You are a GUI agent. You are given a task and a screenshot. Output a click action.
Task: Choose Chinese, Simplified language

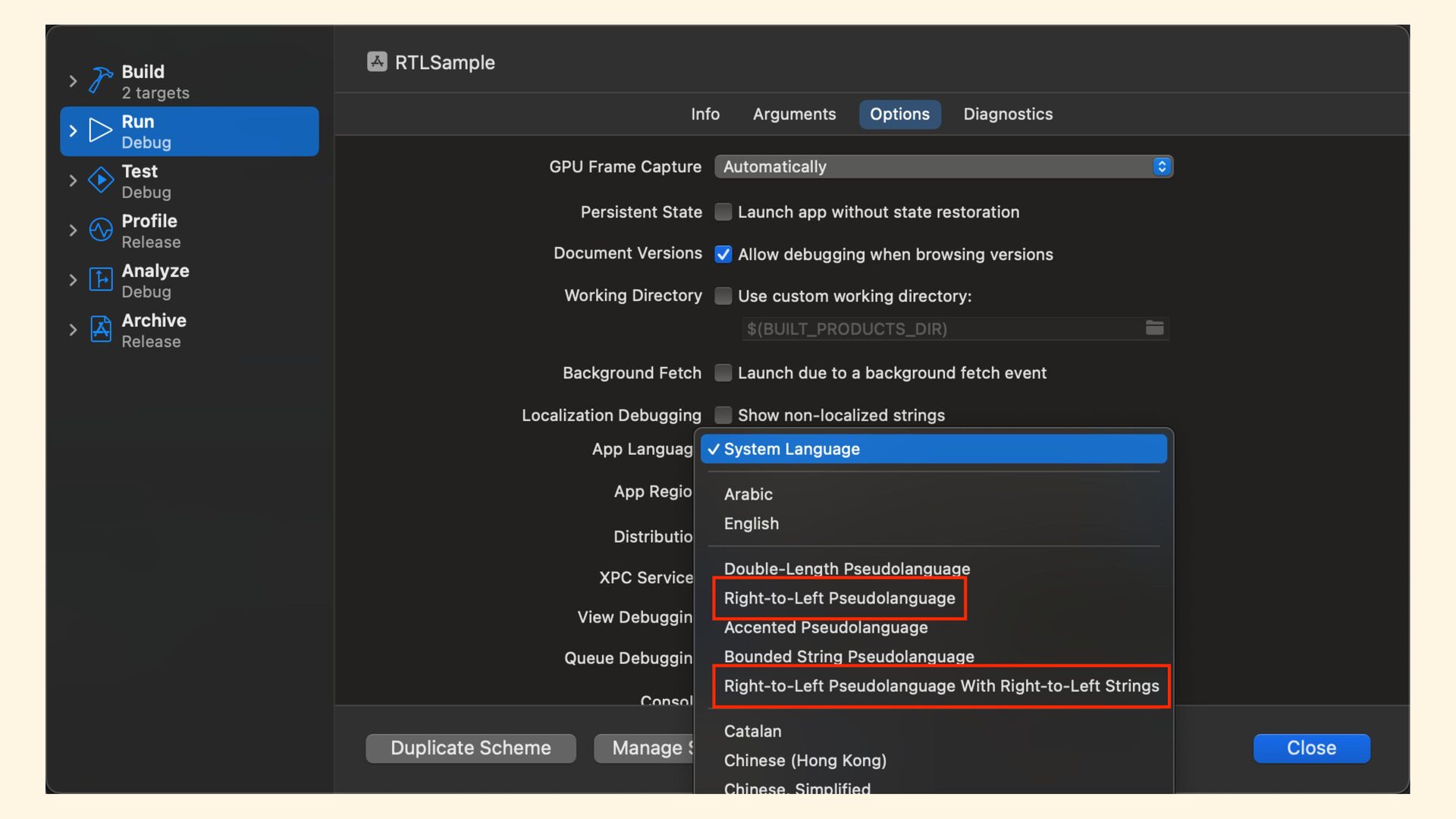(934, 787)
